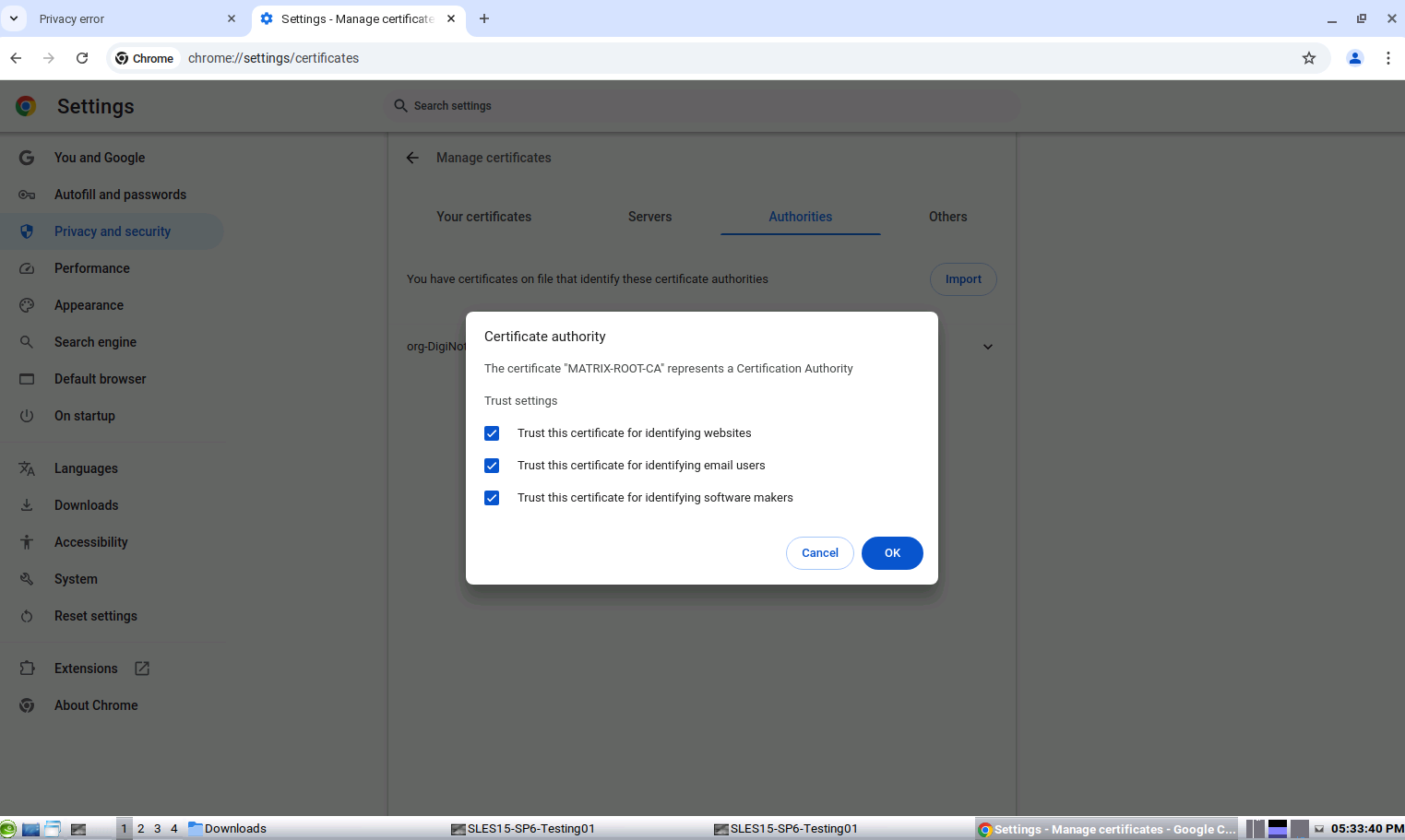This screenshot has height=840, width=1405.
Task: Switch to workspace 2 in taskbar
Action: click(141, 829)
